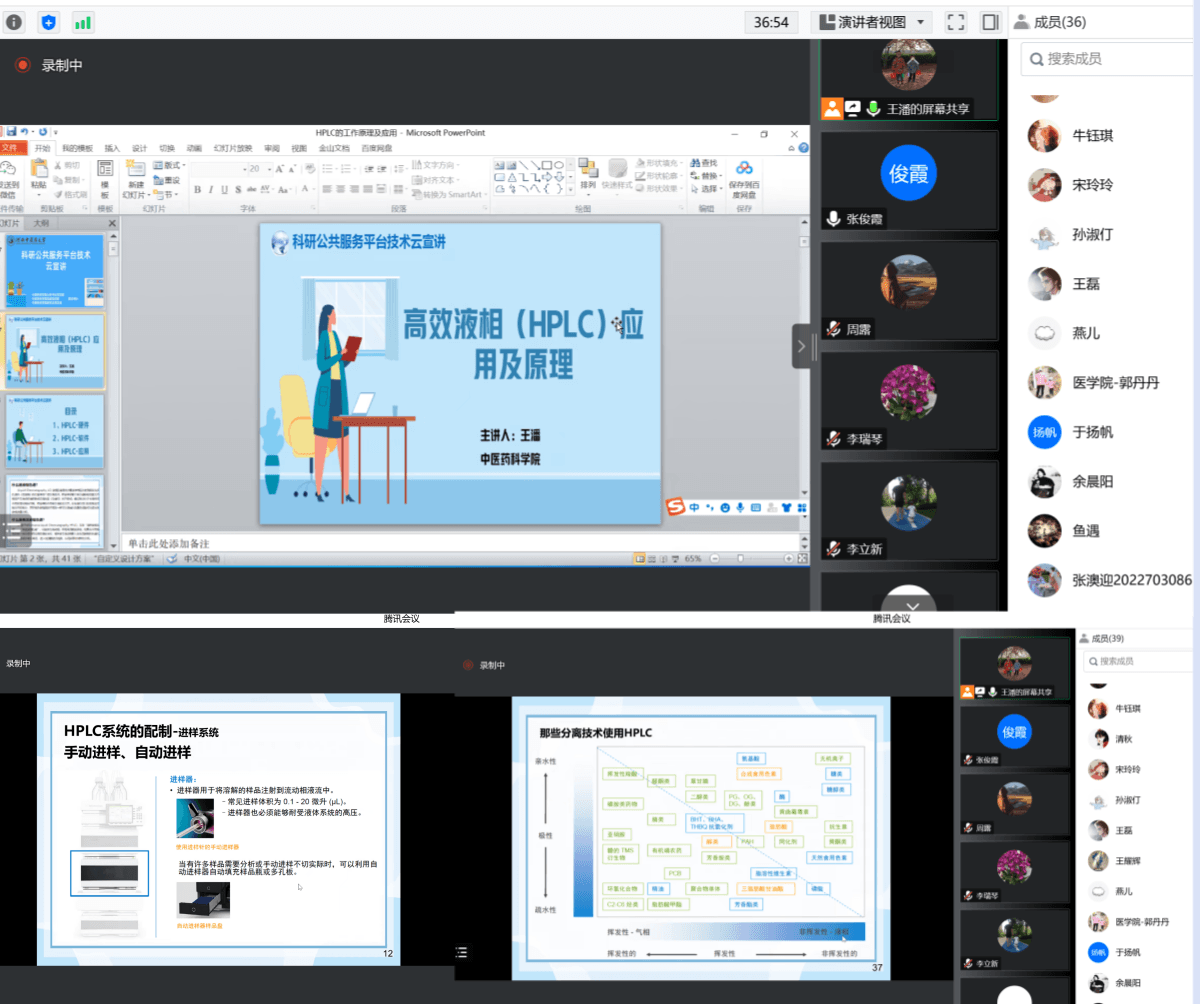Image resolution: width=1200 pixels, height=1004 pixels.
Task: Select 于扬帆 in the members list
Action: click(x=1092, y=432)
